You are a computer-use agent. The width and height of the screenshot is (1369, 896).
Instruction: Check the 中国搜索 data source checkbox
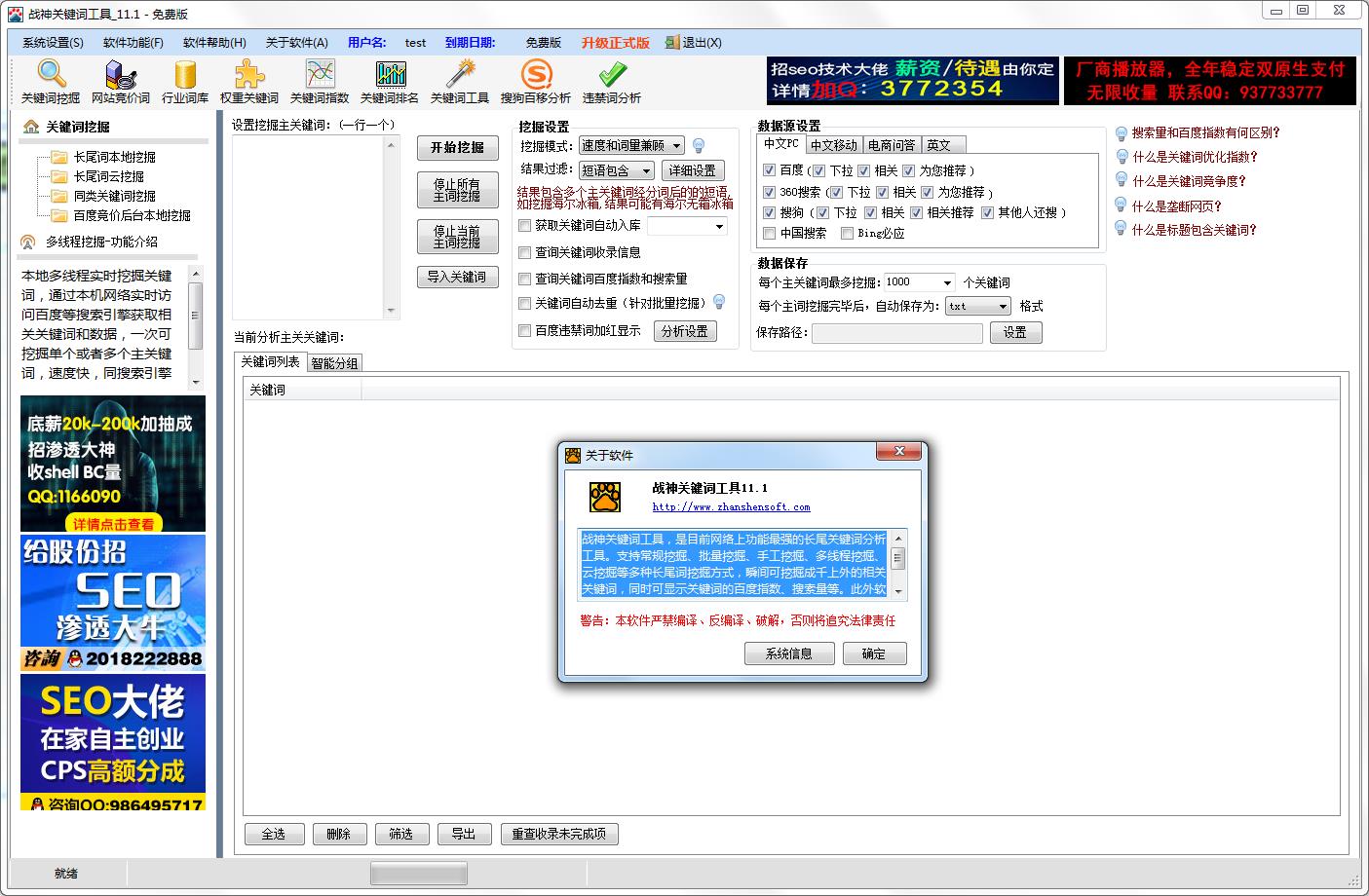pyautogui.click(x=770, y=233)
